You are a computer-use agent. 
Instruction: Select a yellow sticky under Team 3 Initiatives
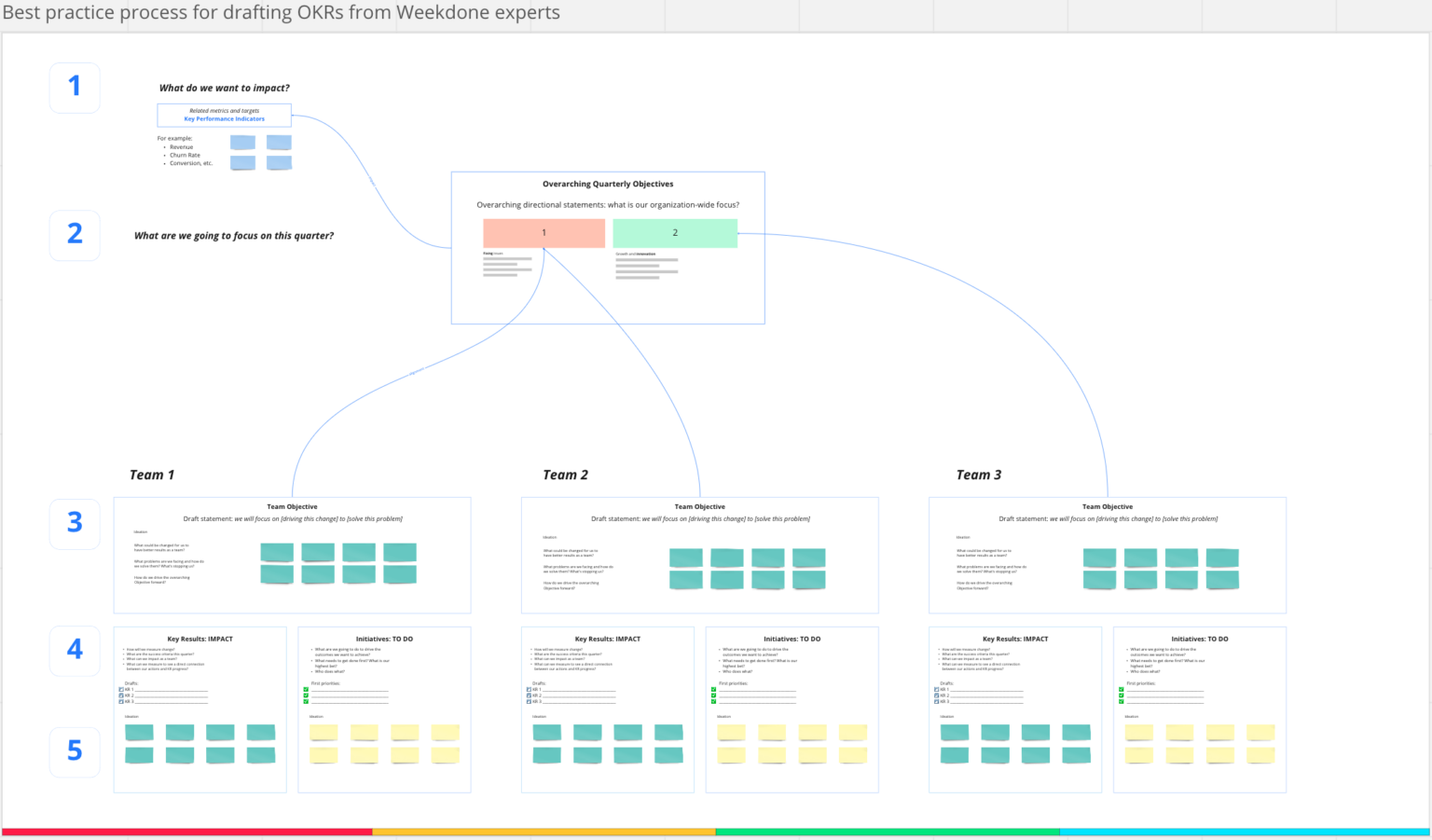(1138, 735)
